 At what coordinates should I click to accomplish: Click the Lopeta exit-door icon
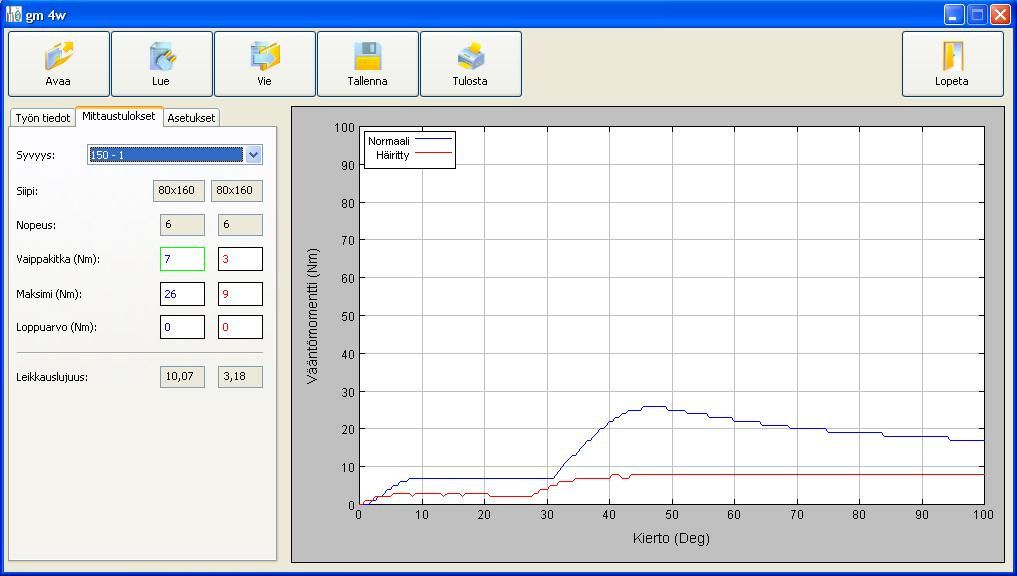coord(953,56)
